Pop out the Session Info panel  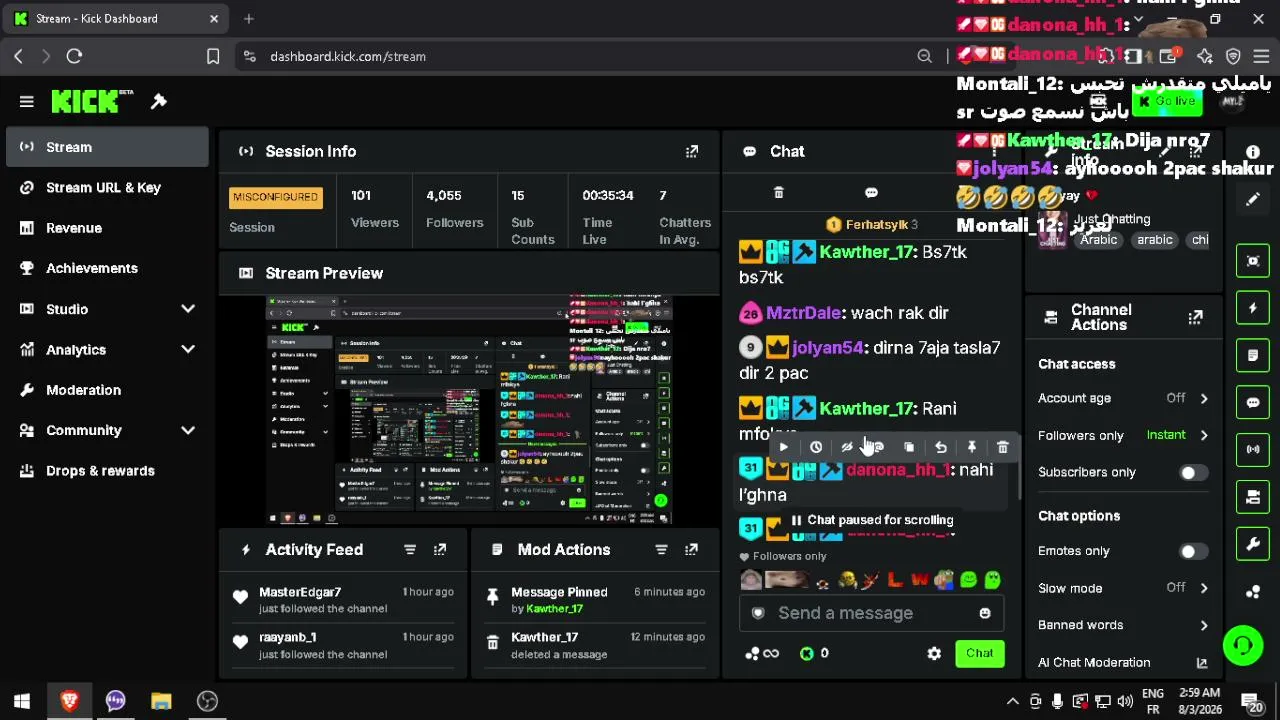tap(692, 151)
